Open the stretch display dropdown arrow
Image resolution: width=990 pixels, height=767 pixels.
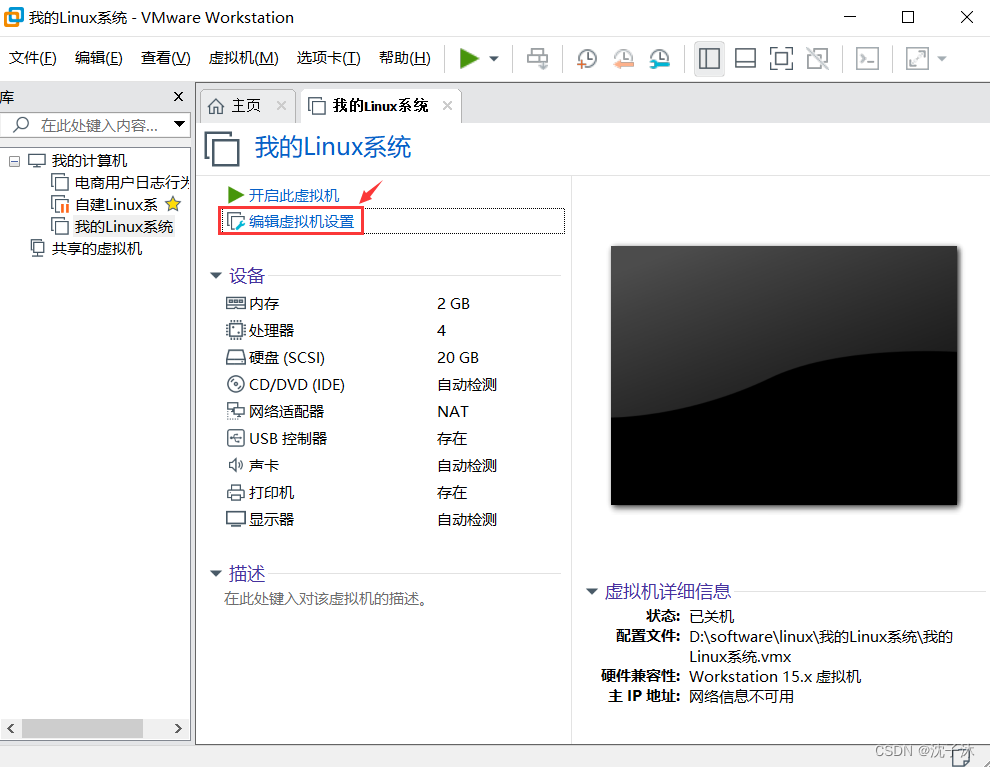[942, 59]
